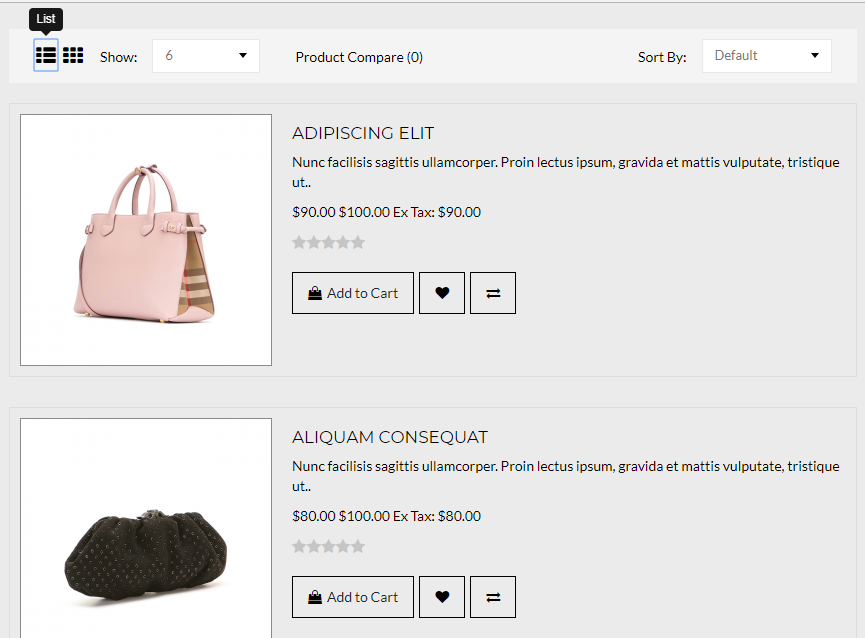Open Product Compare (0) link
The image size is (865, 638).
coord(359,57)
